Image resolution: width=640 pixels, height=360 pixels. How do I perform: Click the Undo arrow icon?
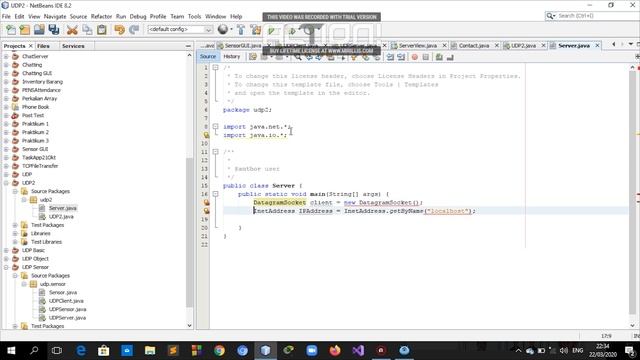click(x=120, y=29)
